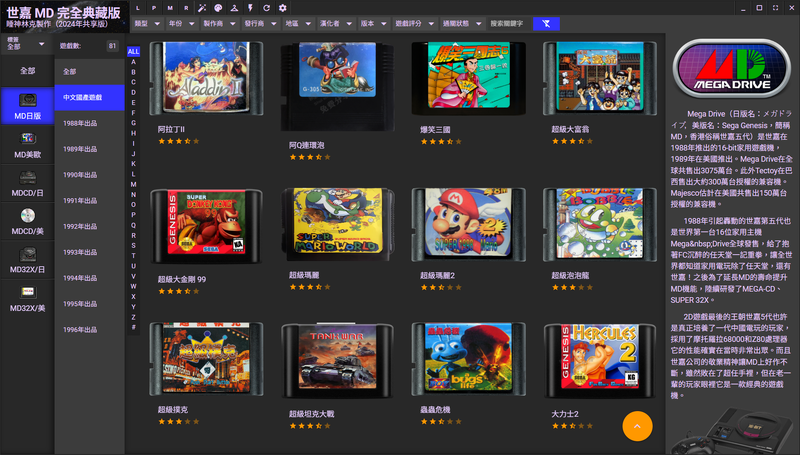
Task: Open the 阿Q連環泡 game cartridge
Action: coord(337,86)
